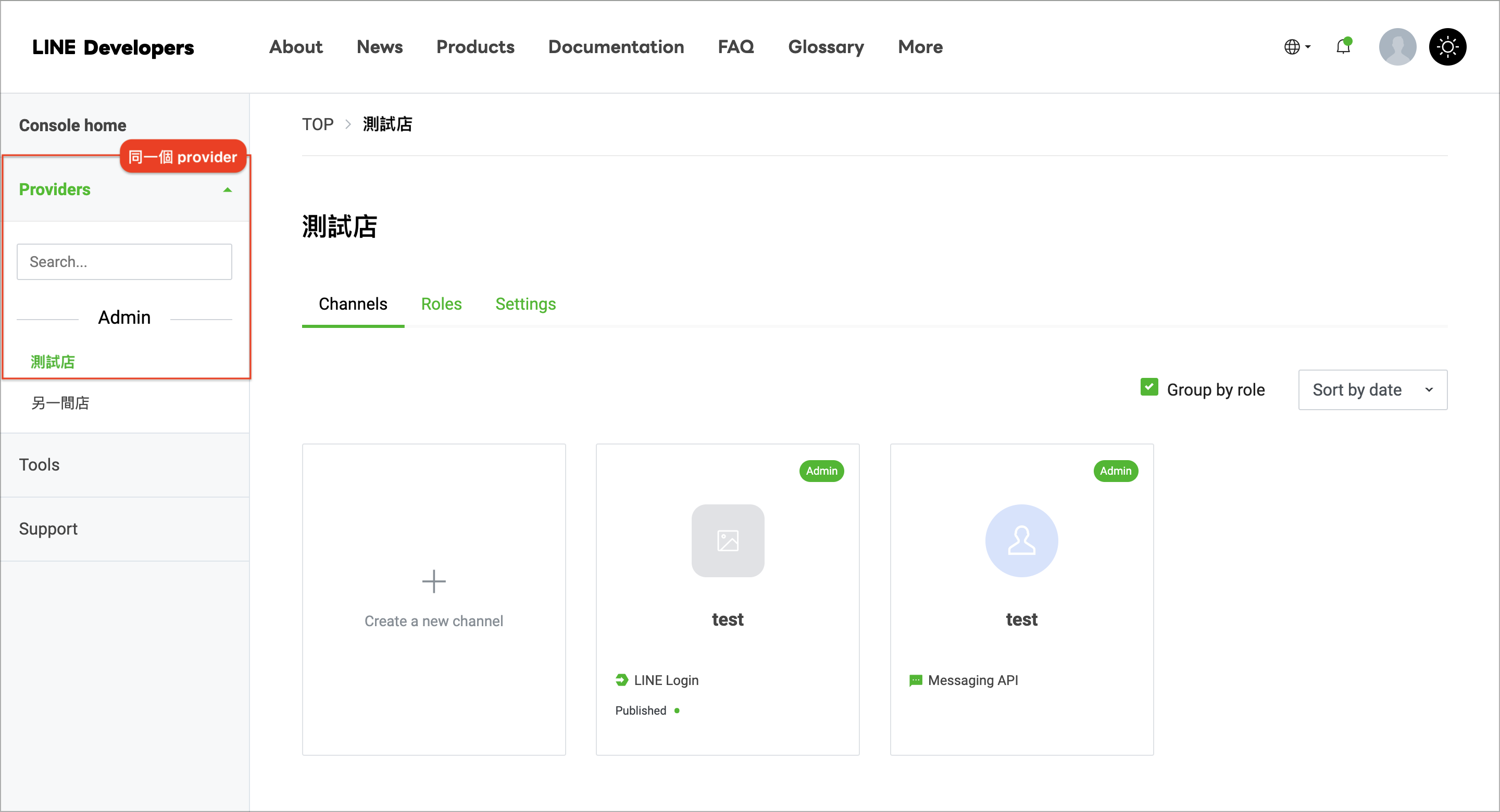Uncheck the Group by role checkbox
This screenshot has width=1500, height=812.
[1149, 387]
